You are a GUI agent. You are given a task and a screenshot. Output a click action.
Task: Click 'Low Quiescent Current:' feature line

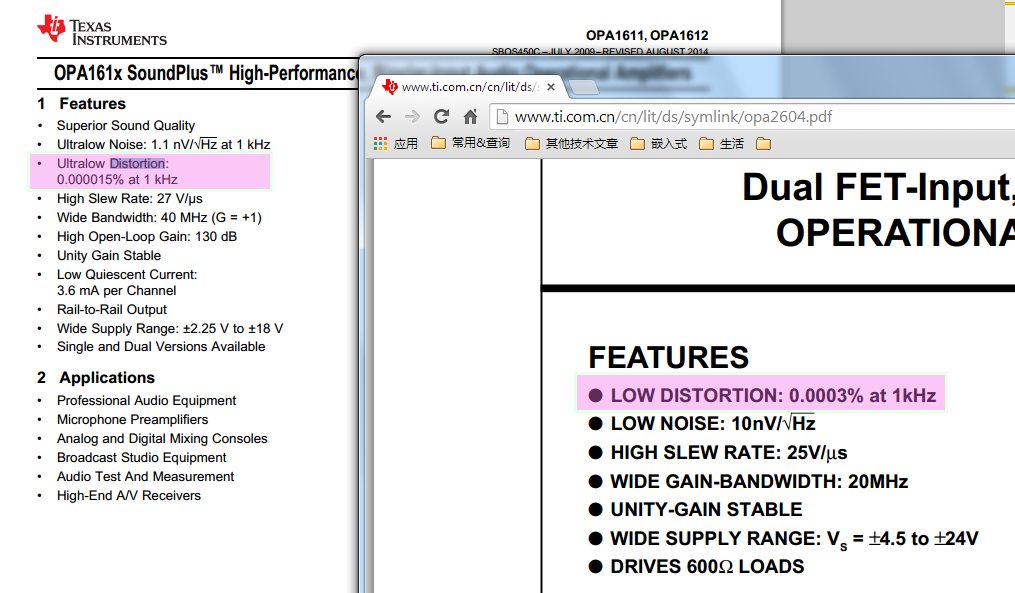tap(127, 274)
